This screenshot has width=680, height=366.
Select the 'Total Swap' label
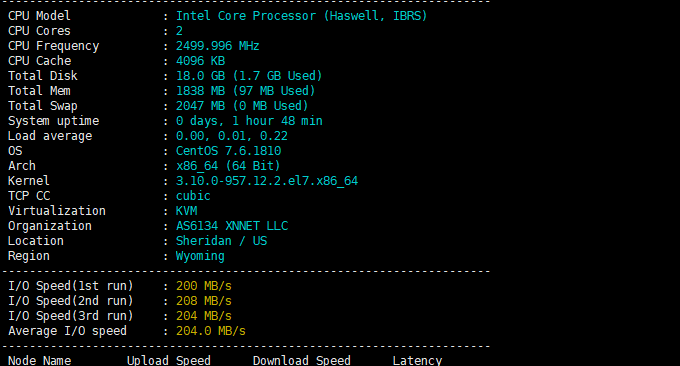(42, 106)
